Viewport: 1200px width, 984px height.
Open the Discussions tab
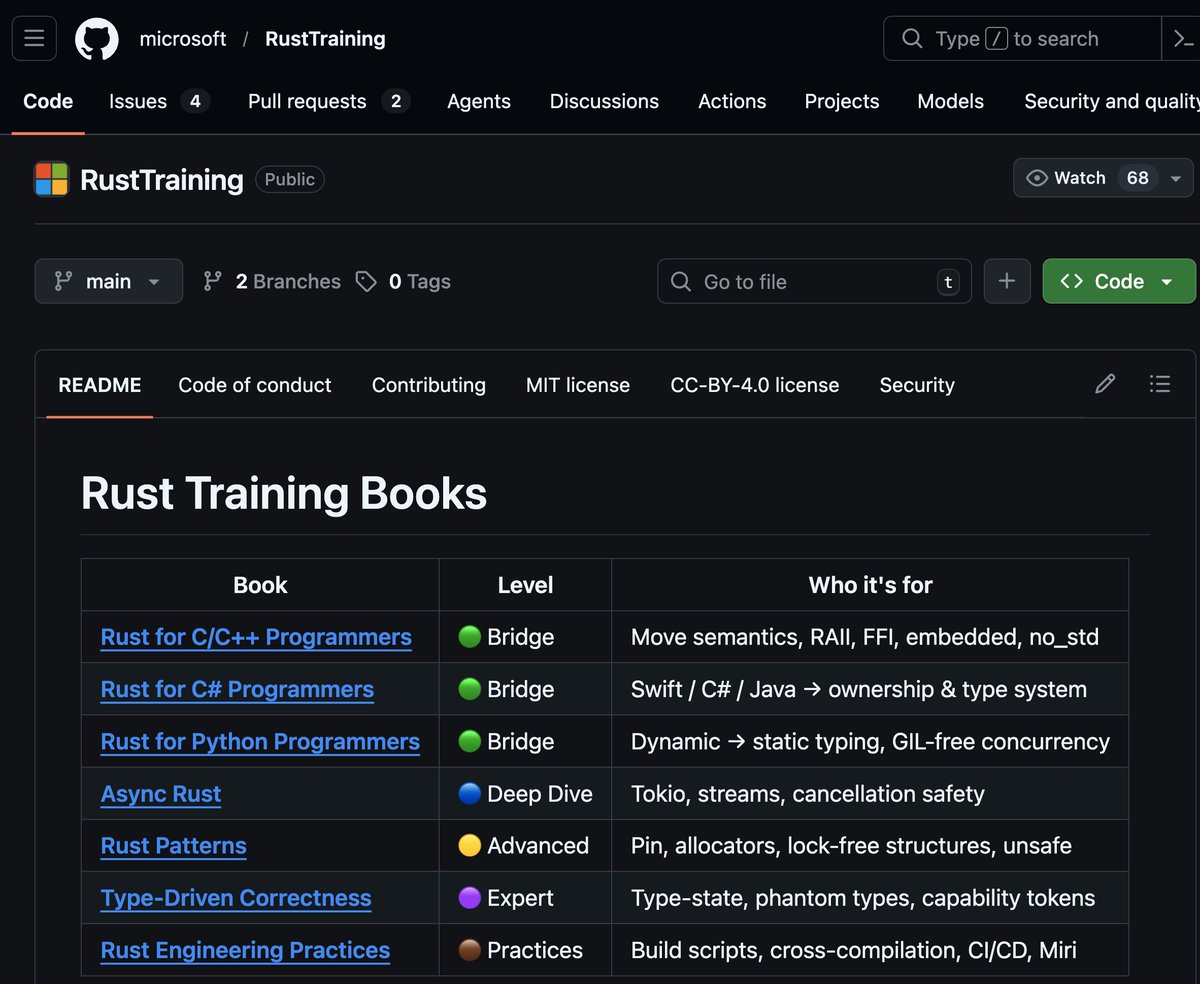click(x=604, y=101)
